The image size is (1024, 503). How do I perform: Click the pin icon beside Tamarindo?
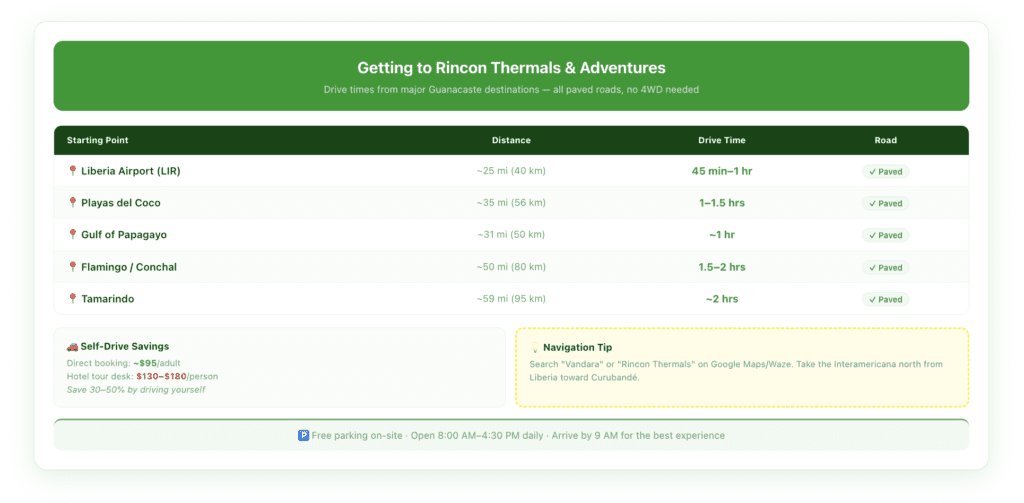tap(72, 299)
